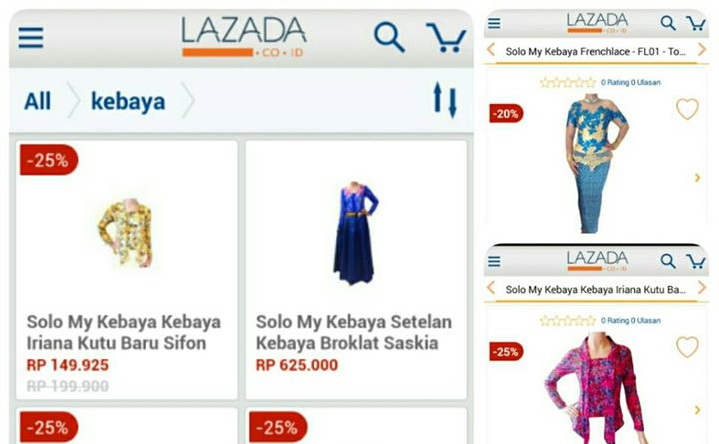The image size is (719, 444).
Task: Open Solo My Kebaya Setelan Broklat Saskia title
Action: pyautogui.click(x=354, y=333)
